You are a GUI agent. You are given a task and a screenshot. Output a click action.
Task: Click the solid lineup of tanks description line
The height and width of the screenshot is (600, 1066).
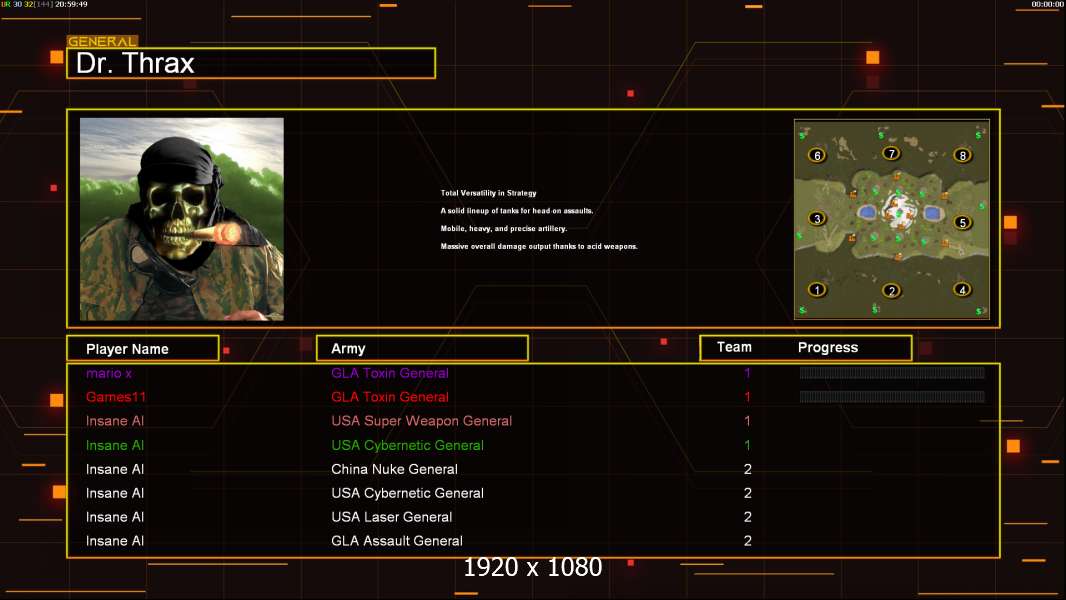[x=517, y=211]
